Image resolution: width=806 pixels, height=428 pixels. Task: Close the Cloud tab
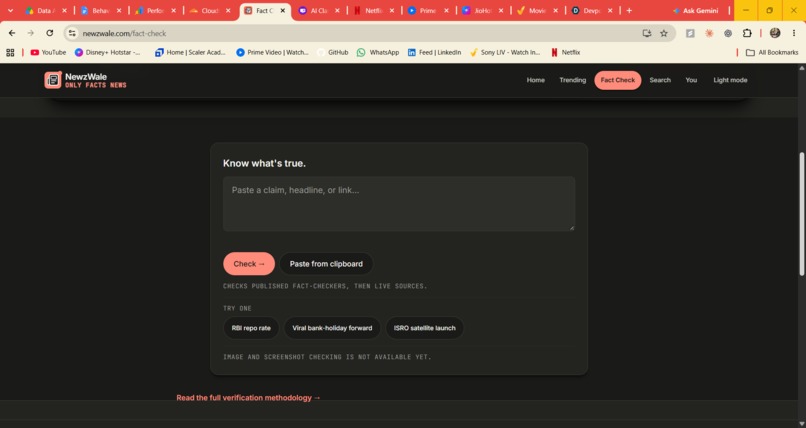[228, 10]
